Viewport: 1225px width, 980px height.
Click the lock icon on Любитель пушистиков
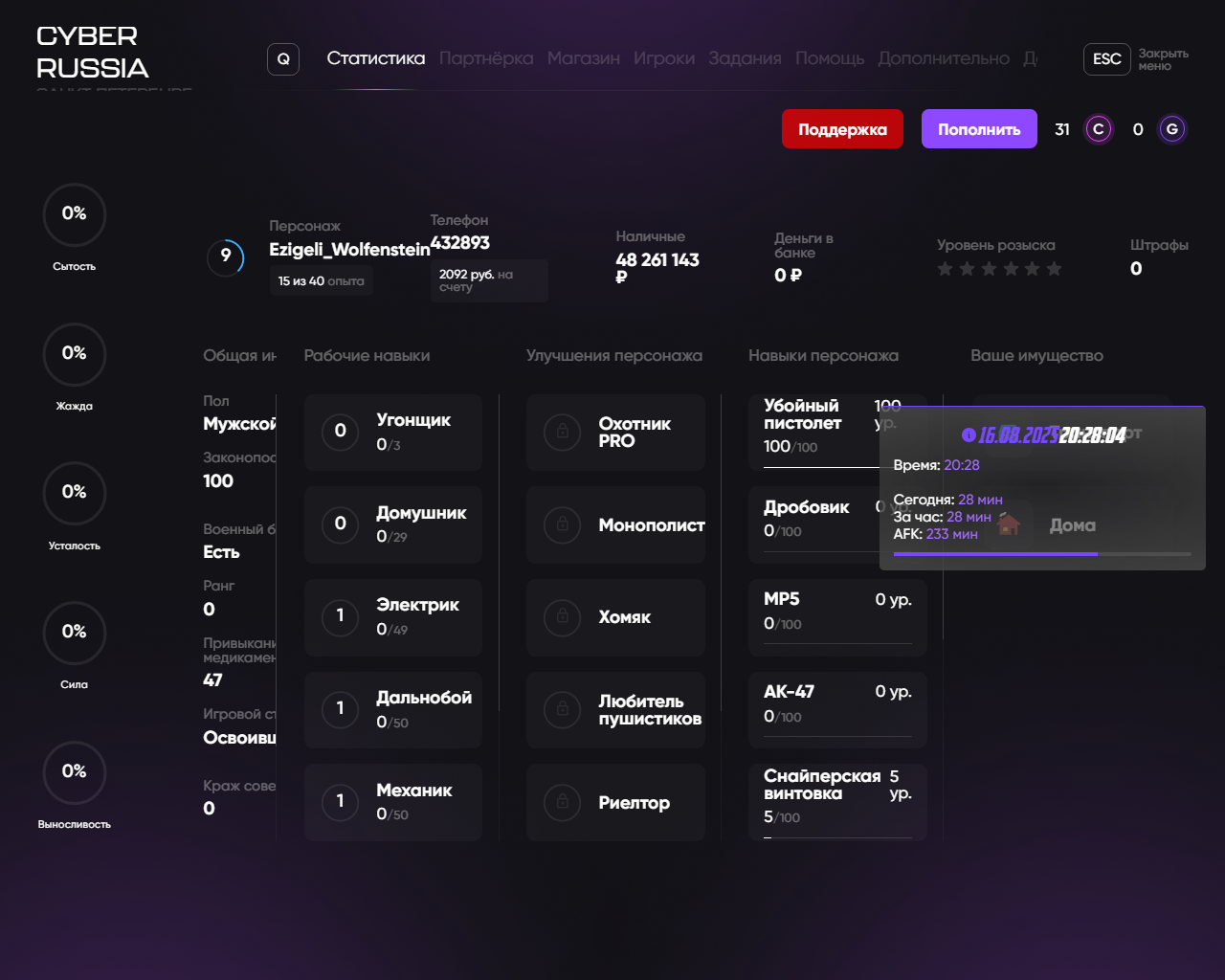click(563, 710)
